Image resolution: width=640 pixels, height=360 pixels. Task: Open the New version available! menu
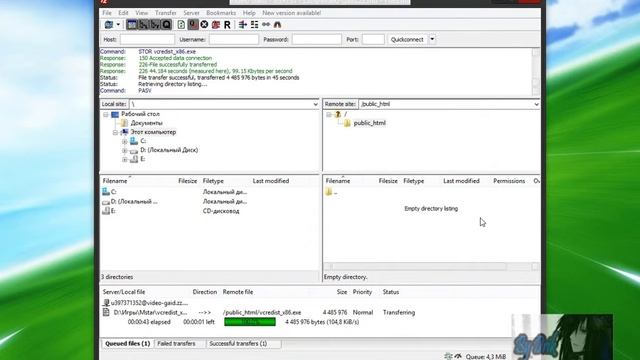(291, 13)
